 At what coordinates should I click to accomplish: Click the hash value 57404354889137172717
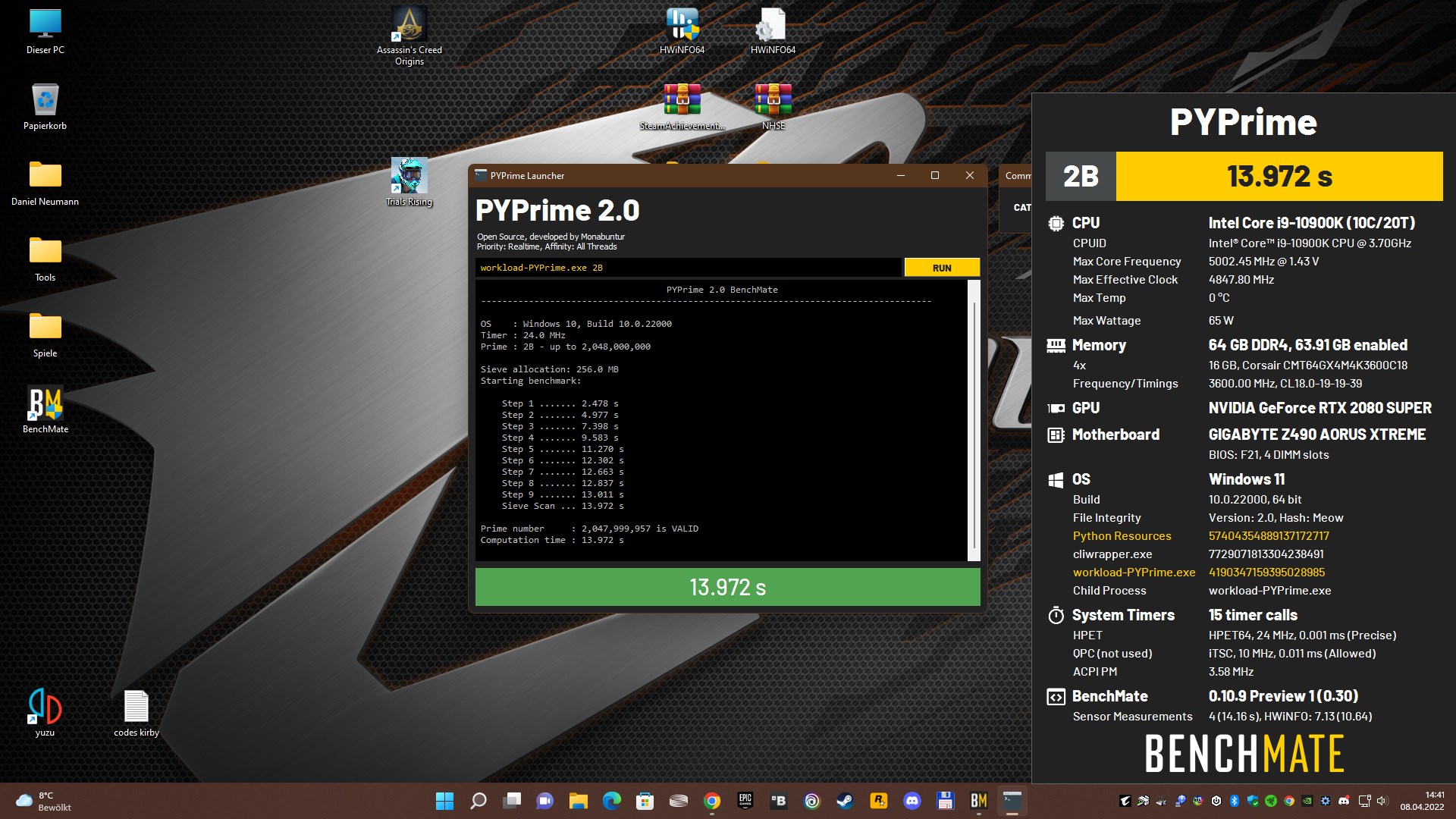(1269, 536)
